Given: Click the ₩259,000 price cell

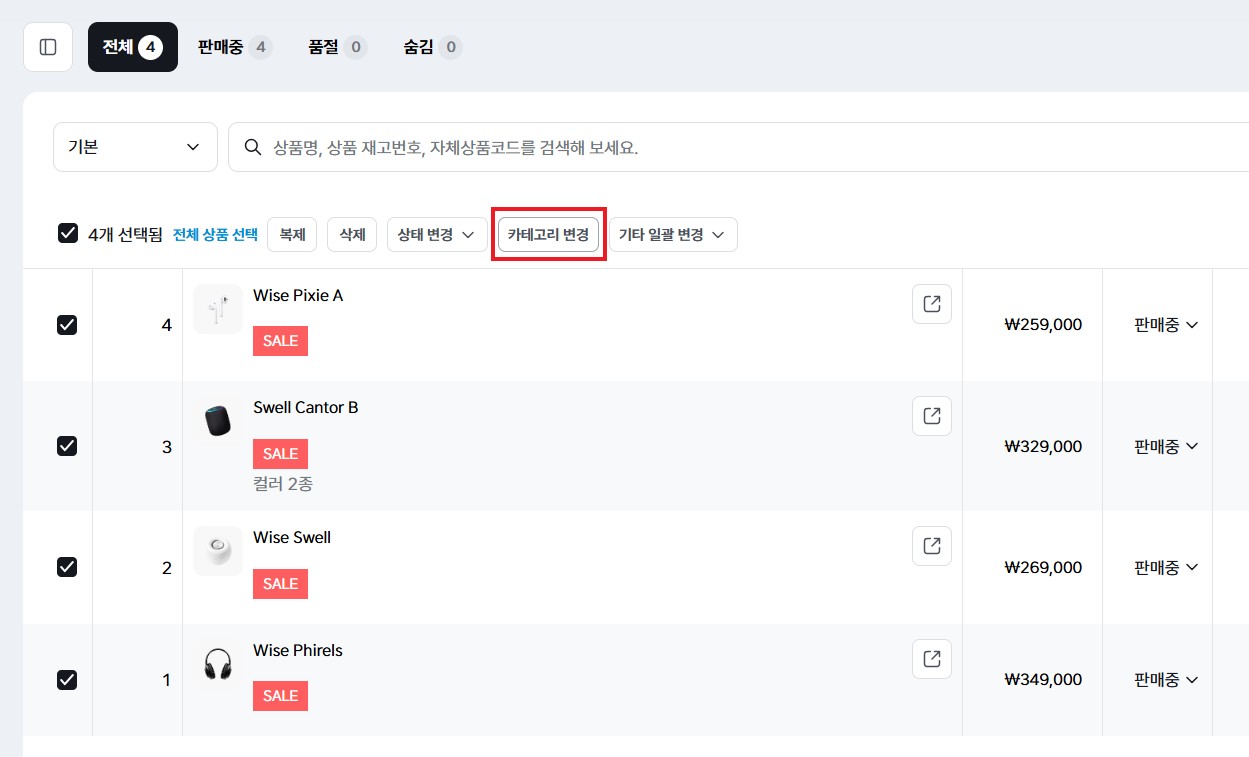Looking at the screenshot, I should point(1043,325).
